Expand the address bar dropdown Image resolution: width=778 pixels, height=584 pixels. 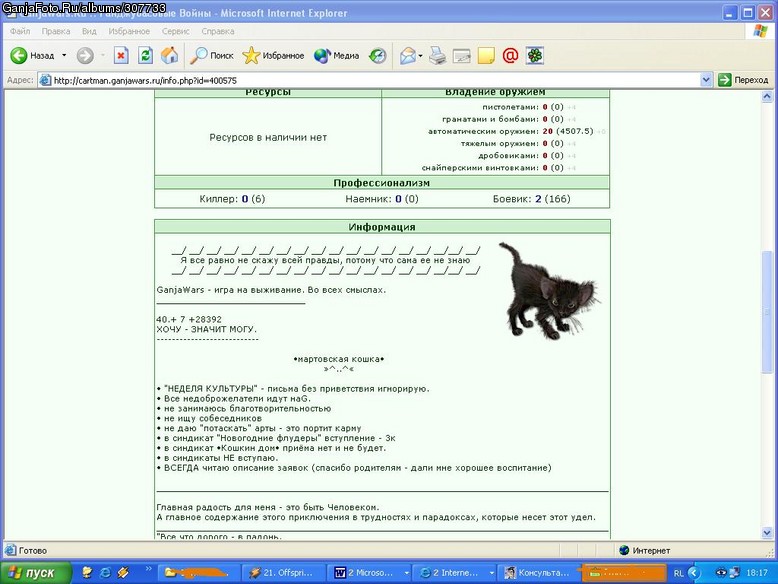tap(706, 80)
